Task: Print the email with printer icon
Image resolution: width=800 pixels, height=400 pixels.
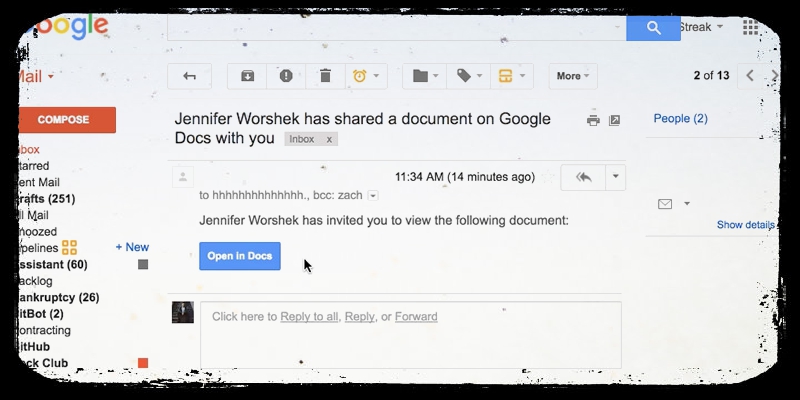Action: pyautogui.click(x=593, y=120)
